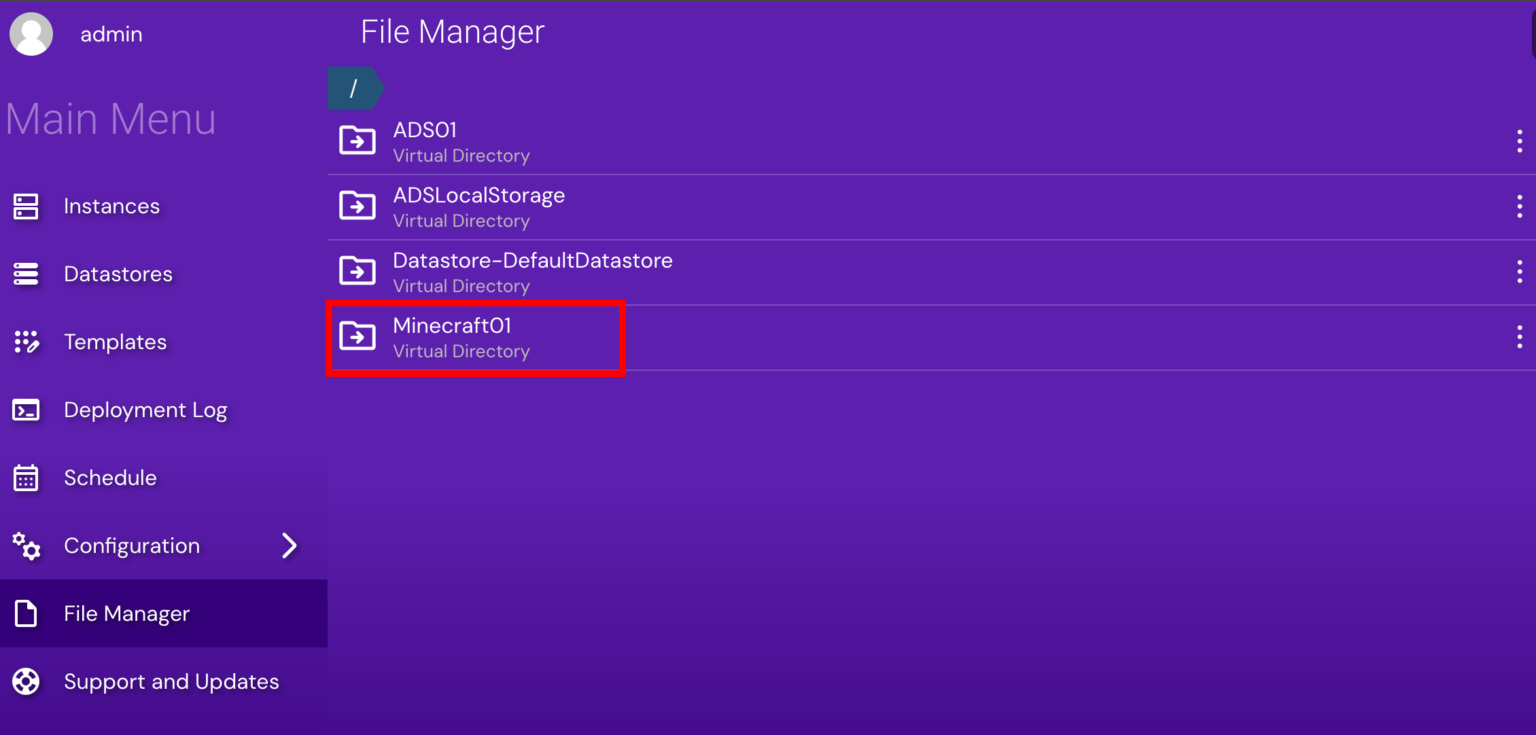
Task: Expand the Configuration submenu chevron
Action: click(289, 545)
